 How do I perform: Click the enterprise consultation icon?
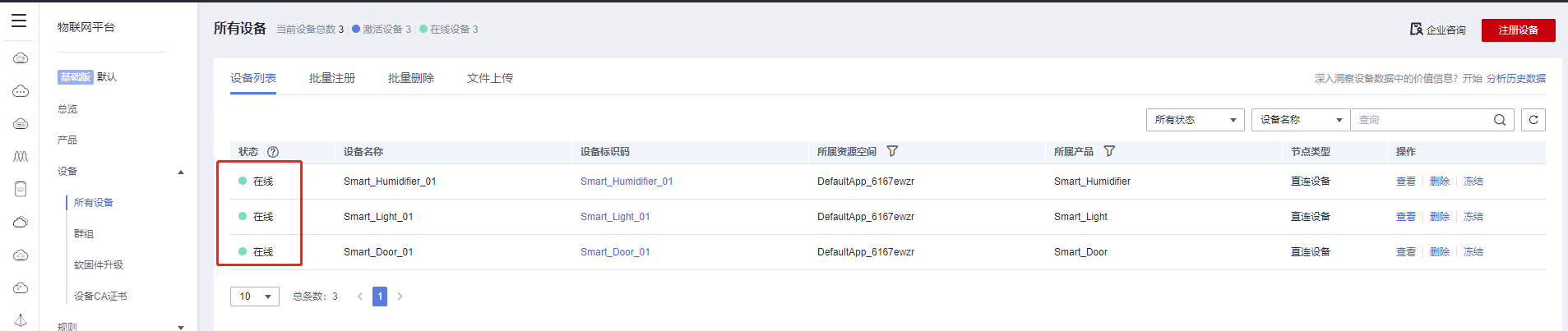point(1416,30)
